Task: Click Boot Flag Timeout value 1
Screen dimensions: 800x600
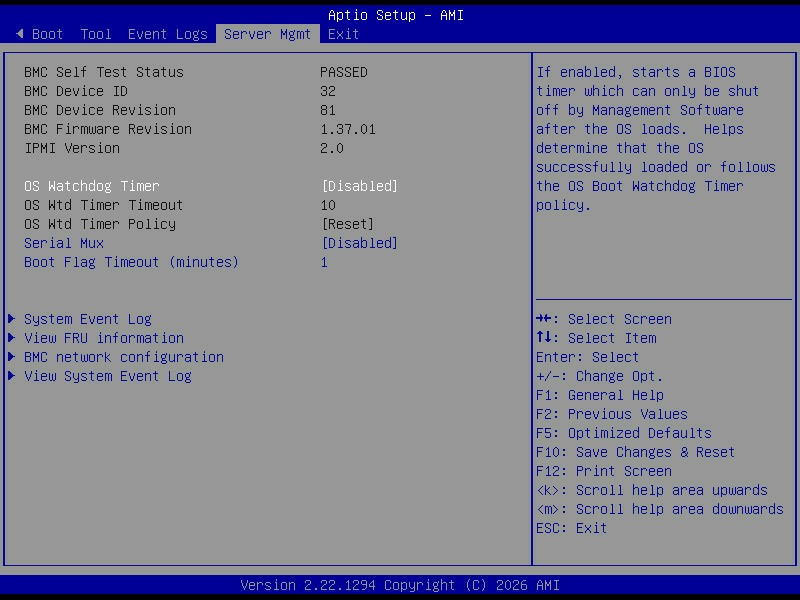Action: tap(324, 262)
